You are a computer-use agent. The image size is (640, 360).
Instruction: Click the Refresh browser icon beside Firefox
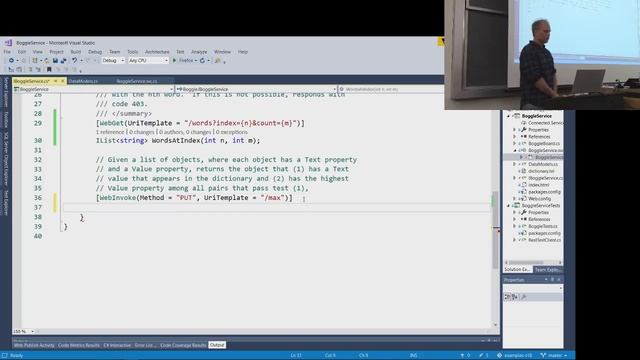pos(202,60)
